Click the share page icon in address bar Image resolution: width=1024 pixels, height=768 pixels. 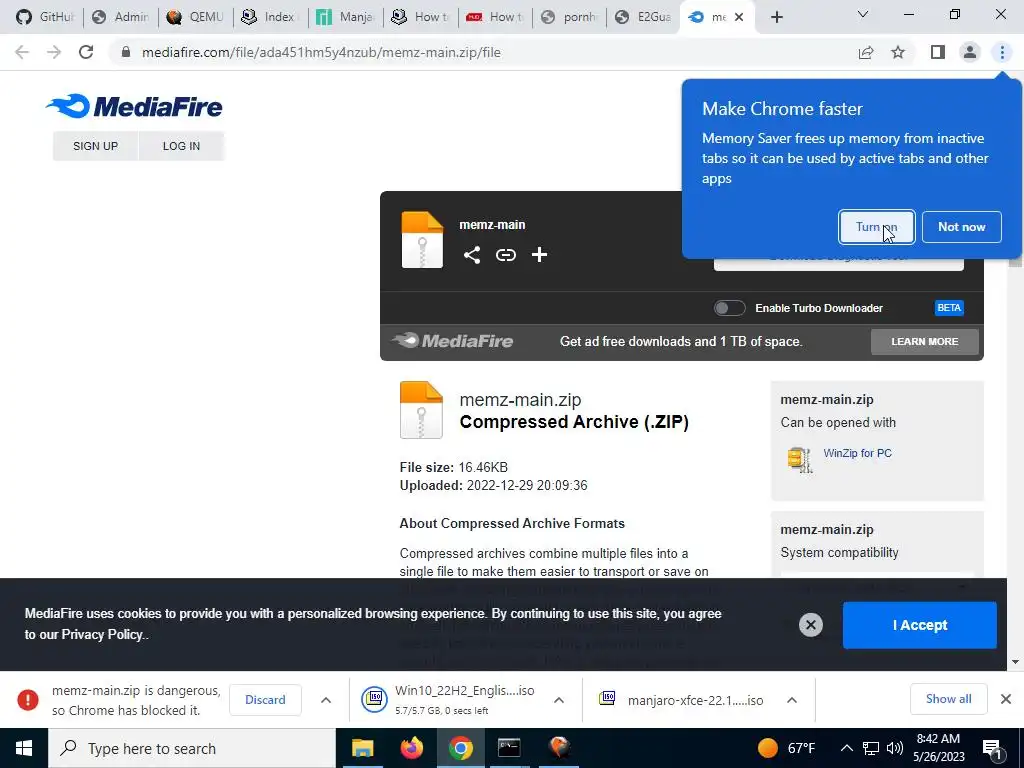pyautogui.click(x=866, y=52)
